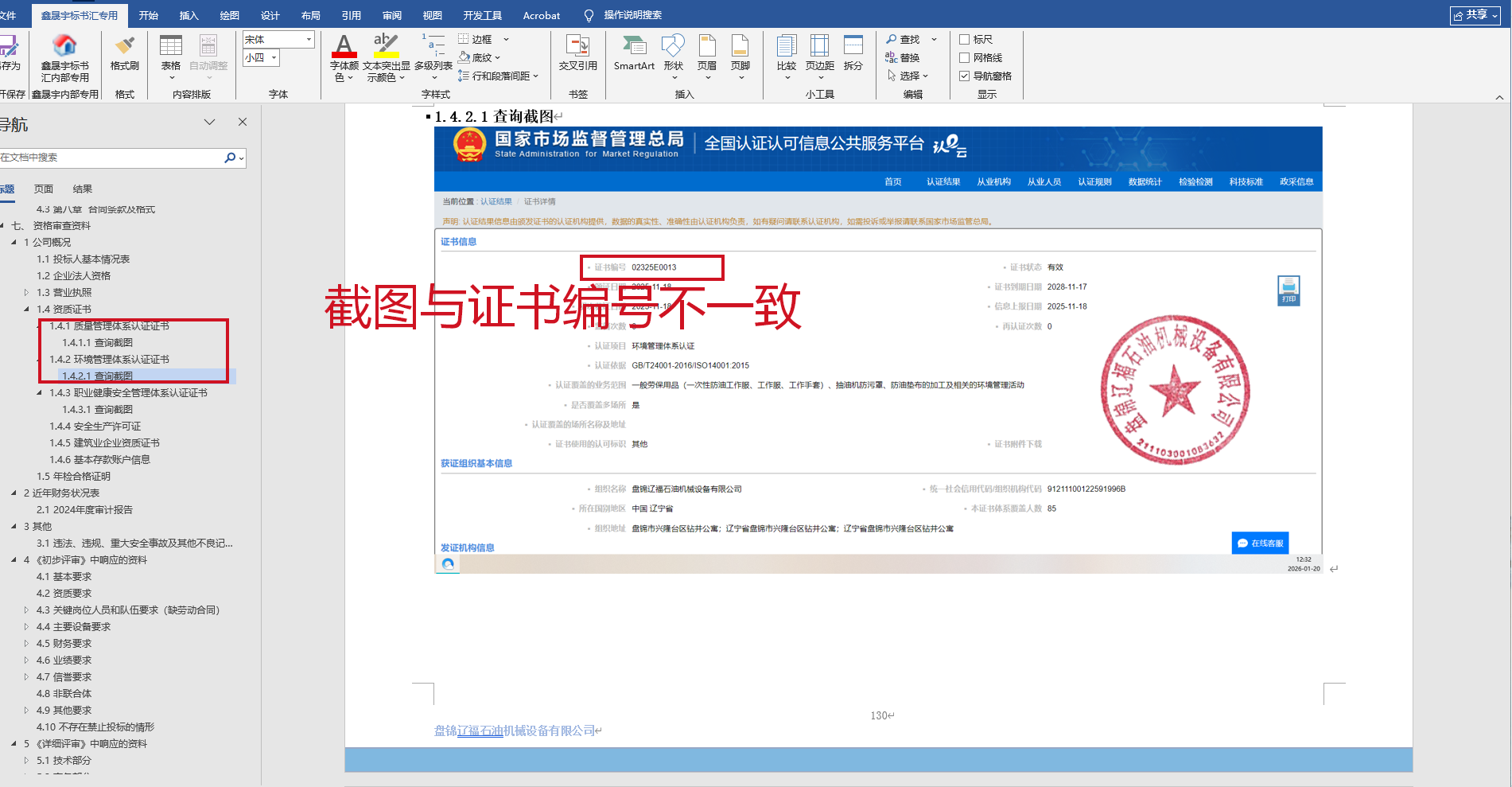Screen dimensions: 1512x787
Task: Collapse the 1 公司概况 tree node
Action: 14,242
